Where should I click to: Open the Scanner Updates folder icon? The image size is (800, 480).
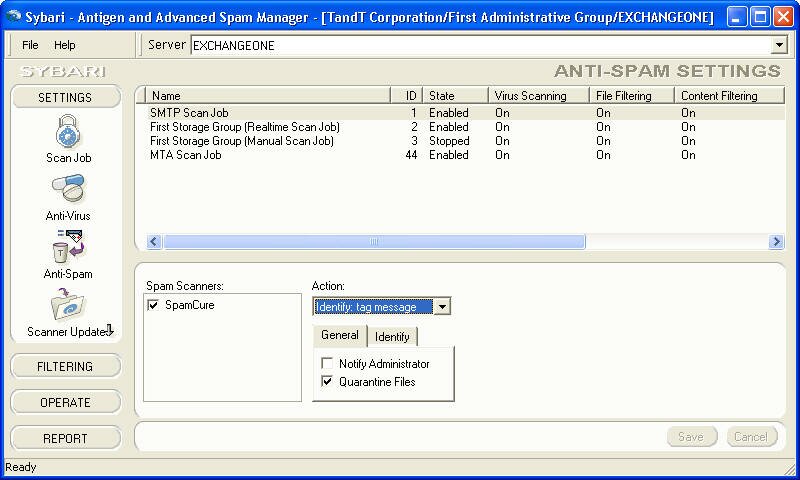[x=68, y=305]
